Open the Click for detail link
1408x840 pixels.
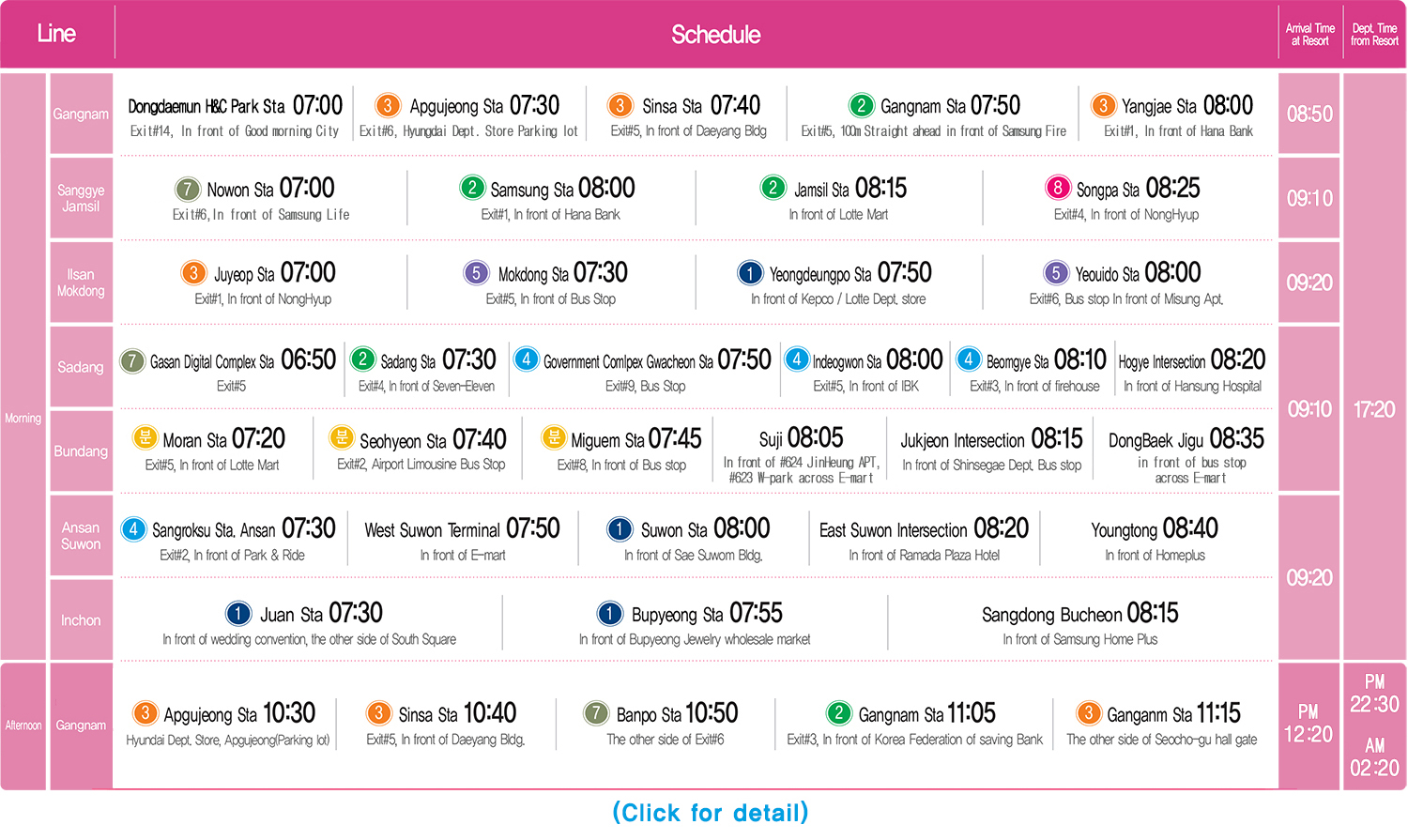(x=711, y=813)
